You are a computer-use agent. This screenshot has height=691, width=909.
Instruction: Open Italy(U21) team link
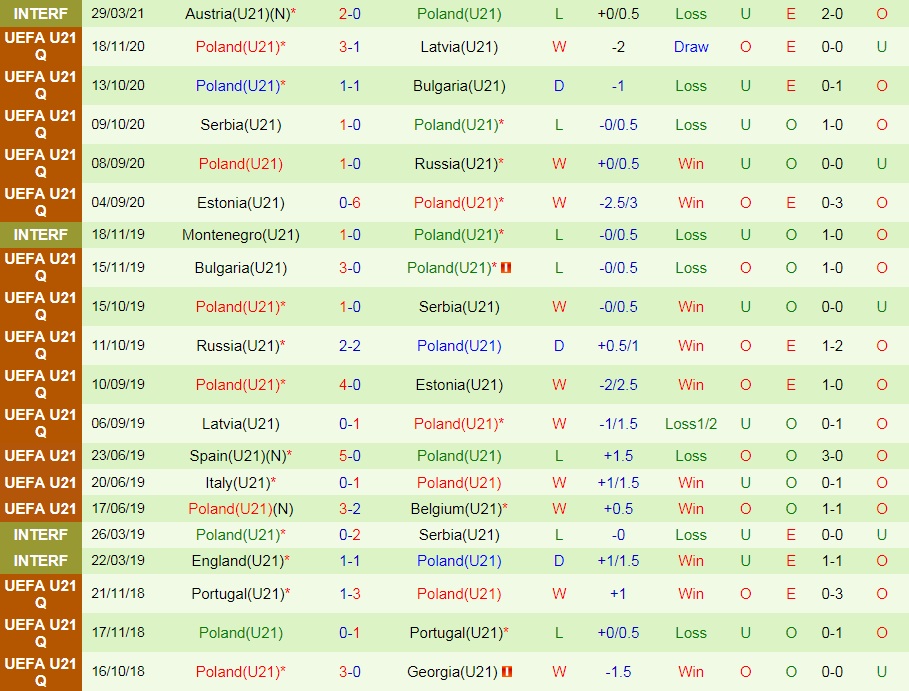[x=241, y=482]
